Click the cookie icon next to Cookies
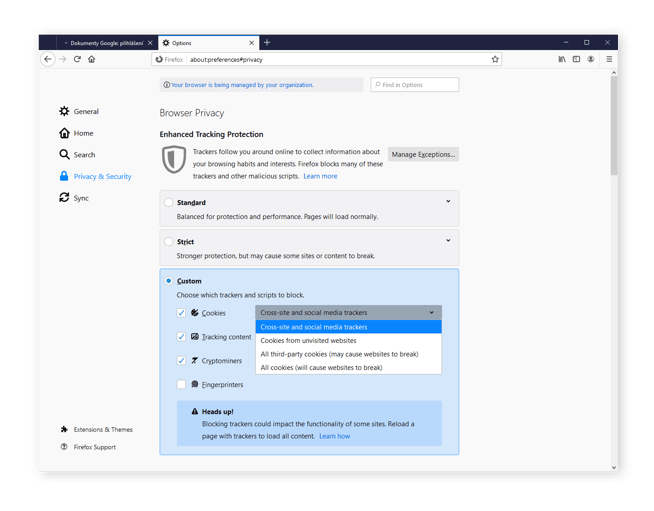Image resolution: width=654 pixels, height=511 pixels. tap(194, 312)
